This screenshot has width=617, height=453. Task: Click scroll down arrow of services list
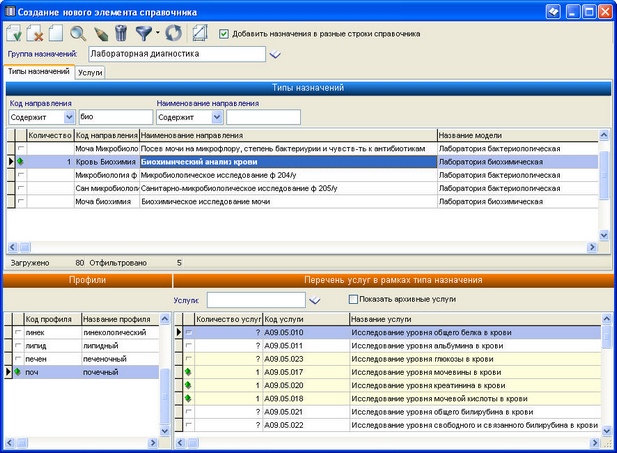(606, 431)
